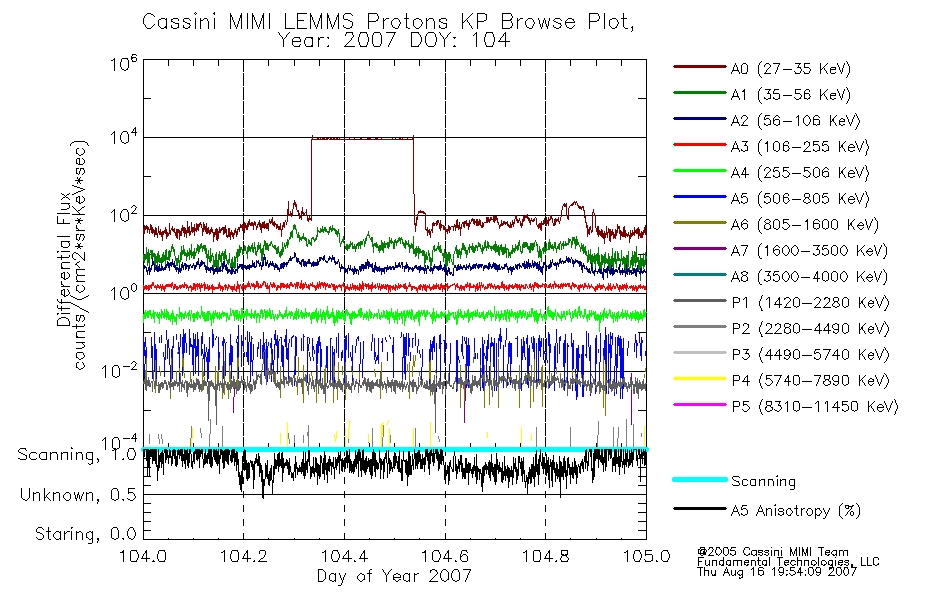
Task: Select the A8 (3500-4000 KeV) legend label
Action: tap(809, 277)
